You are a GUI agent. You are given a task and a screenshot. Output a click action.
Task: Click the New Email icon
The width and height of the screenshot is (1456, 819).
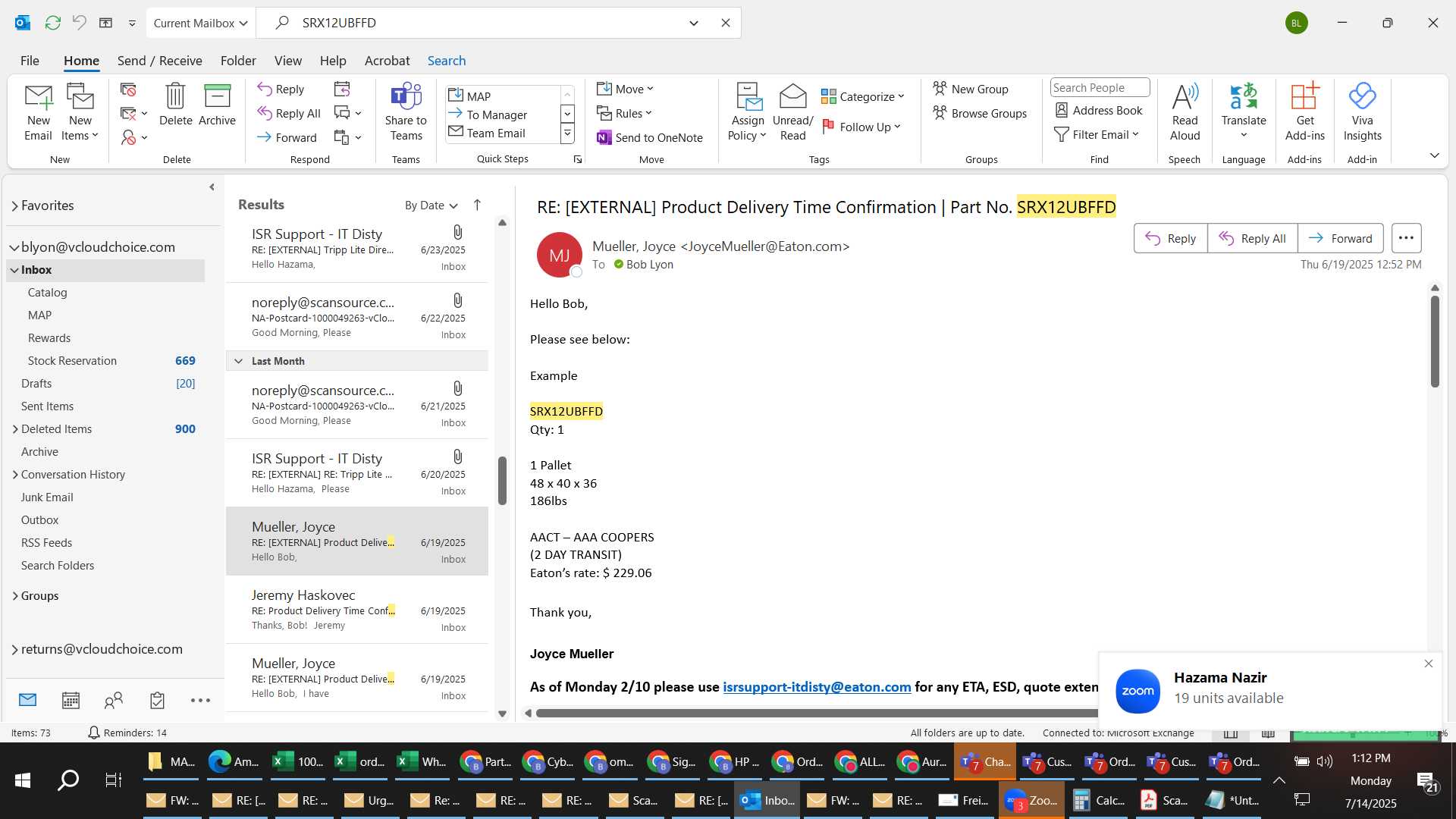[38, 112]
